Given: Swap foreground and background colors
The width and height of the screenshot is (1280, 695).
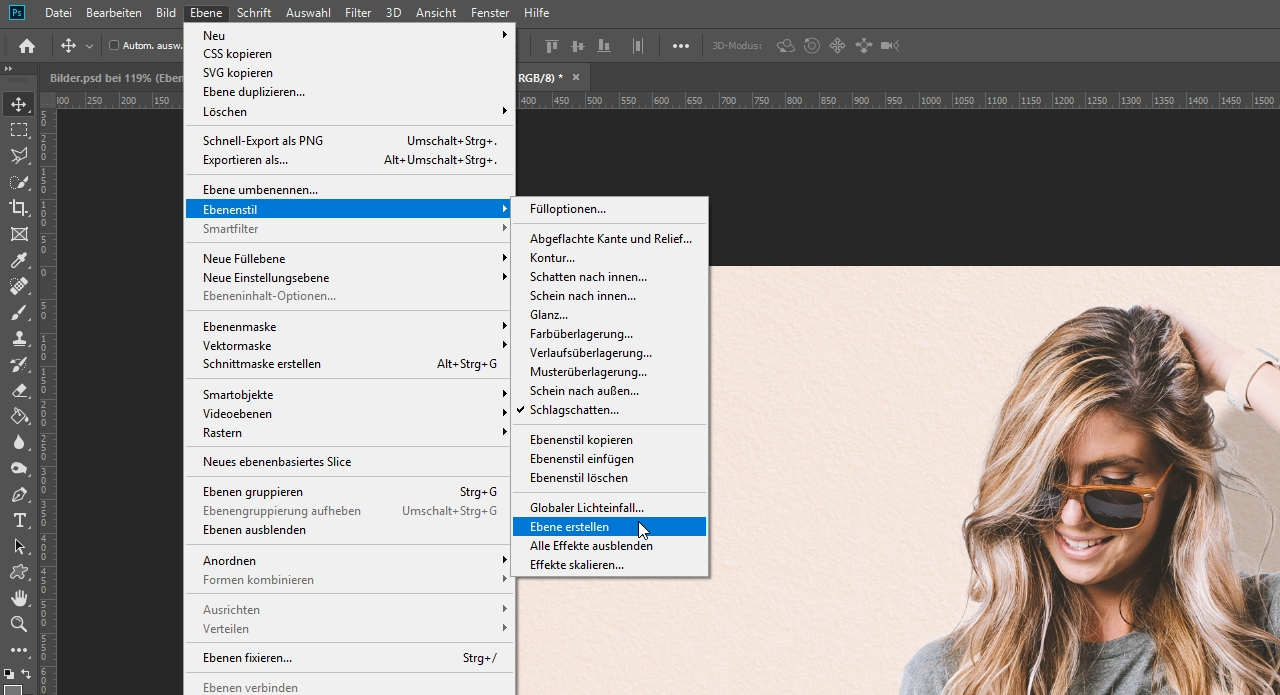Looking at the screenshot, I should [26, 674].
